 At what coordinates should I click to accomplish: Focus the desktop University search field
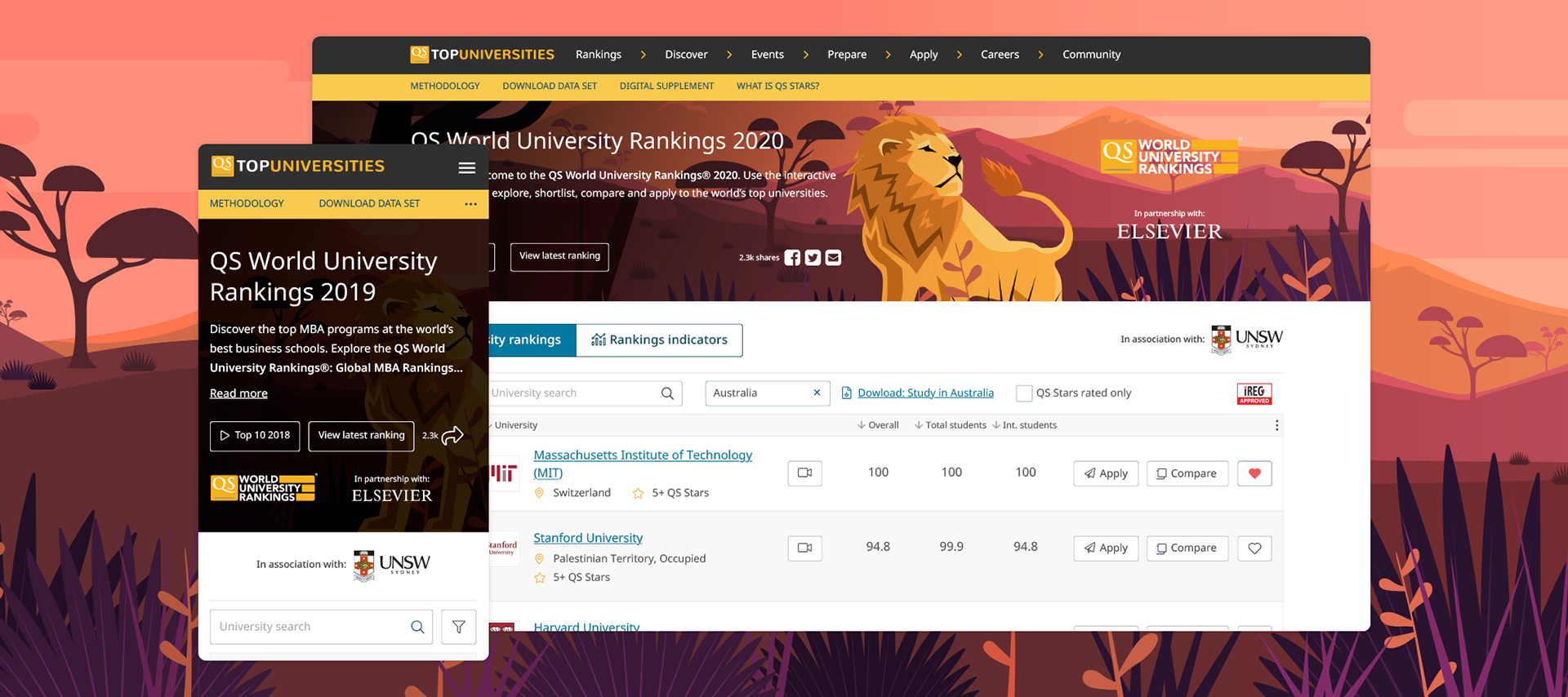click(584, 393)
